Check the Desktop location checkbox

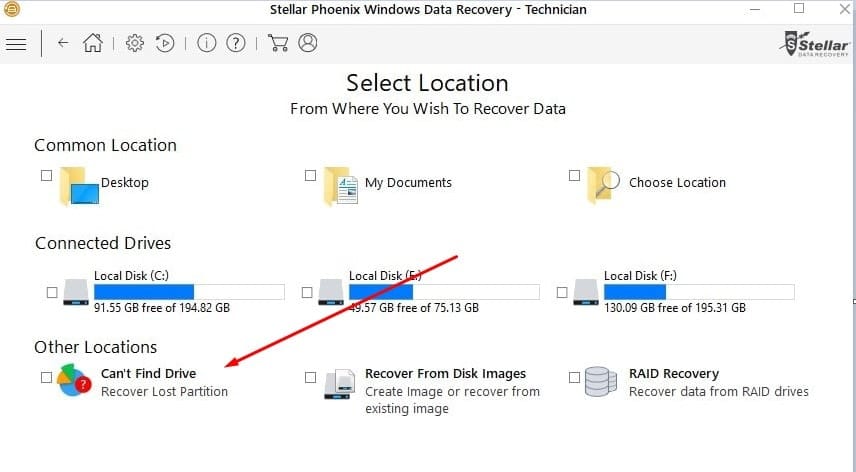[x=46, y=175]
